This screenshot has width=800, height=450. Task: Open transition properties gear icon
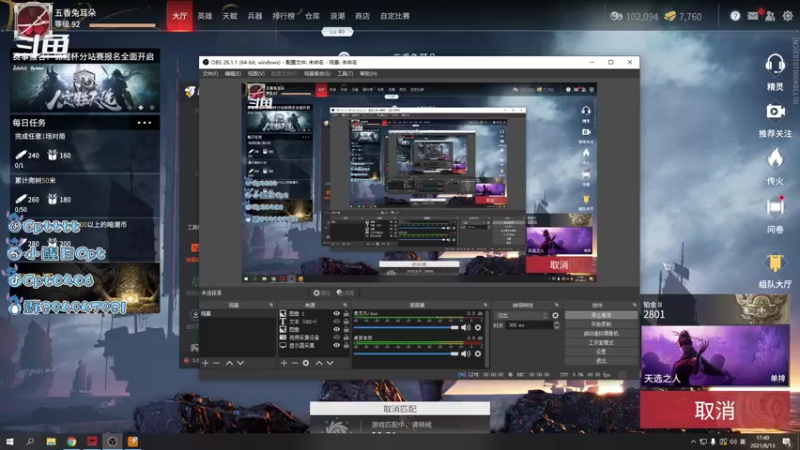click(x=555, y=315)
